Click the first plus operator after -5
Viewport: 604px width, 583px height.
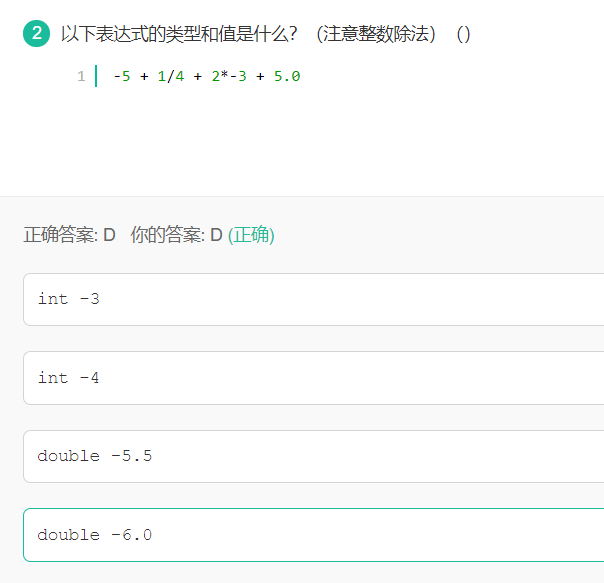click(x=144, y=76)
